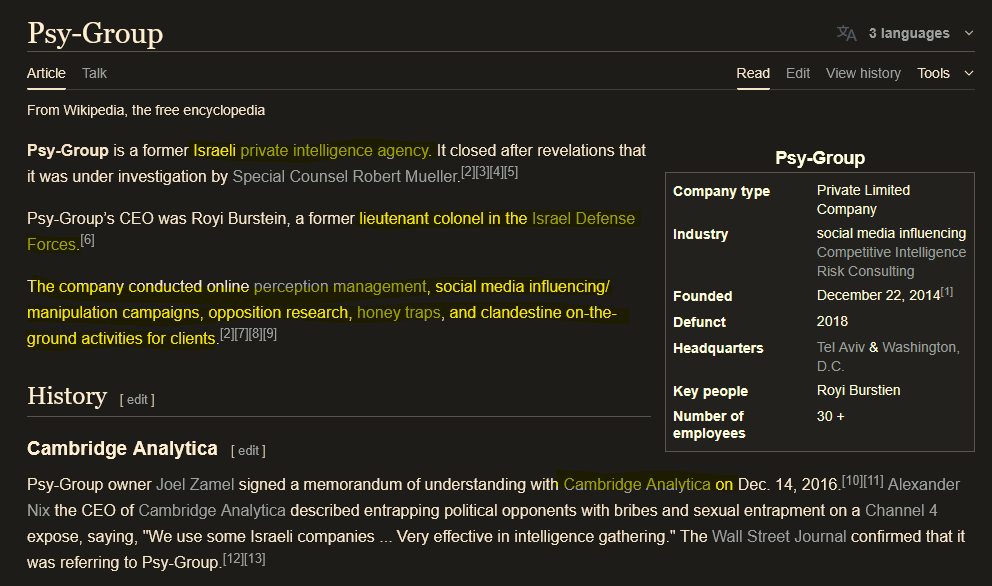Jump to citation [6]

point(87,240)
